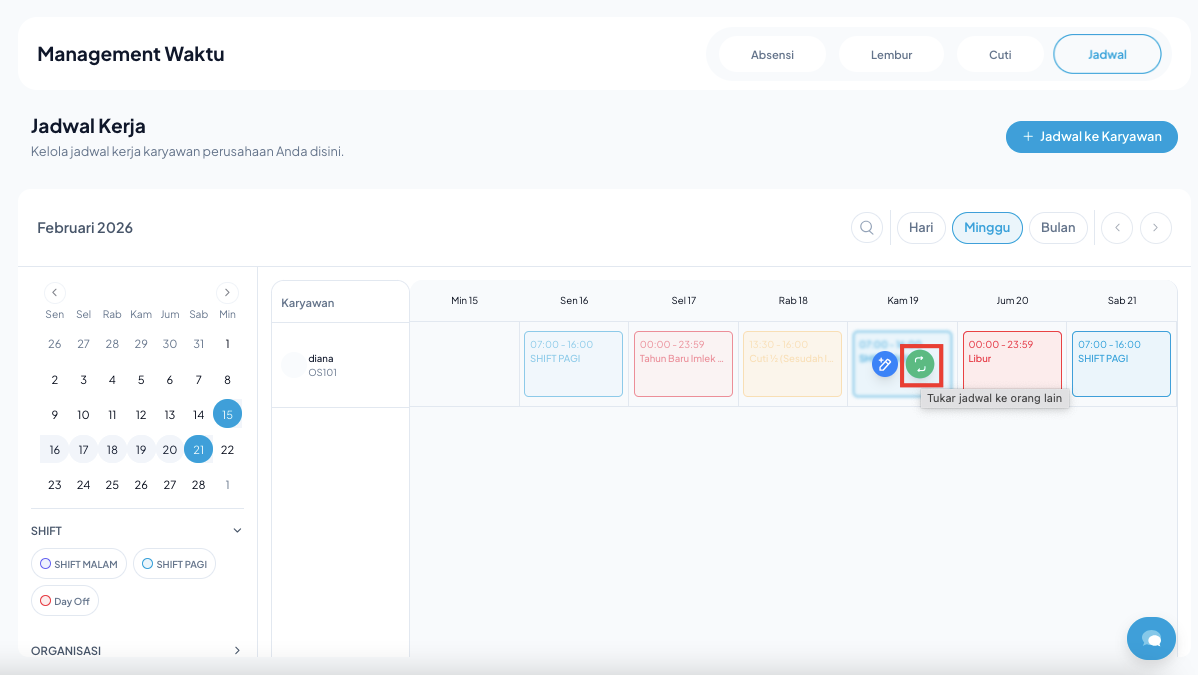Open the schedule search magnifier icon
Screen dimensions: 1198x675
[x=867, y=228]
